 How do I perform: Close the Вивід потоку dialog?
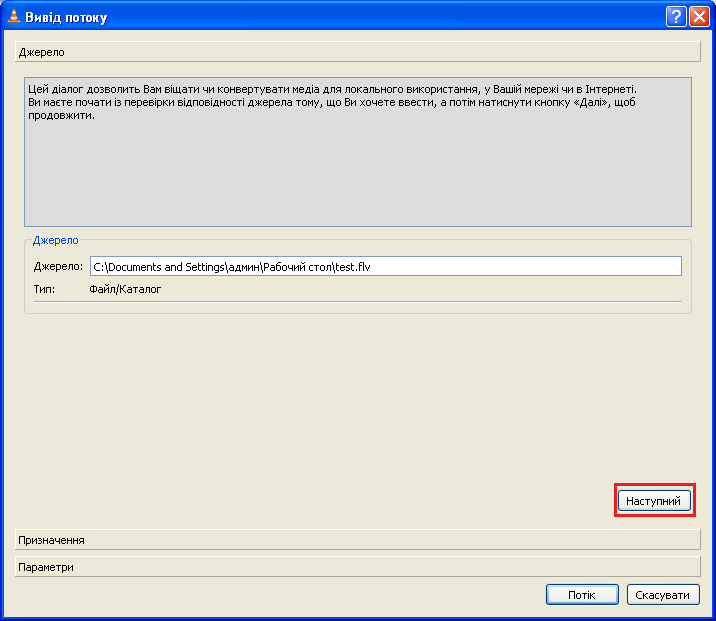pyautogui.click(x=699, y=17)
